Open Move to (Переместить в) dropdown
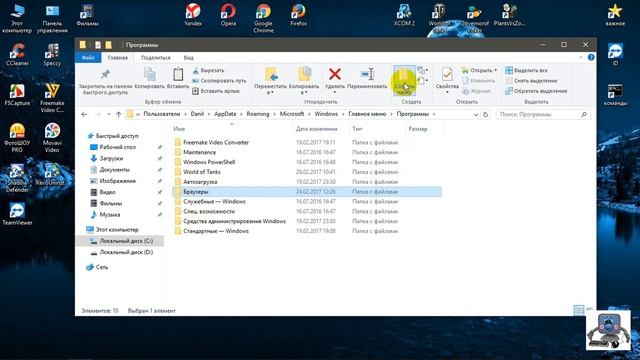The width and height of the screenshot is (640, 360). point(270,82)
